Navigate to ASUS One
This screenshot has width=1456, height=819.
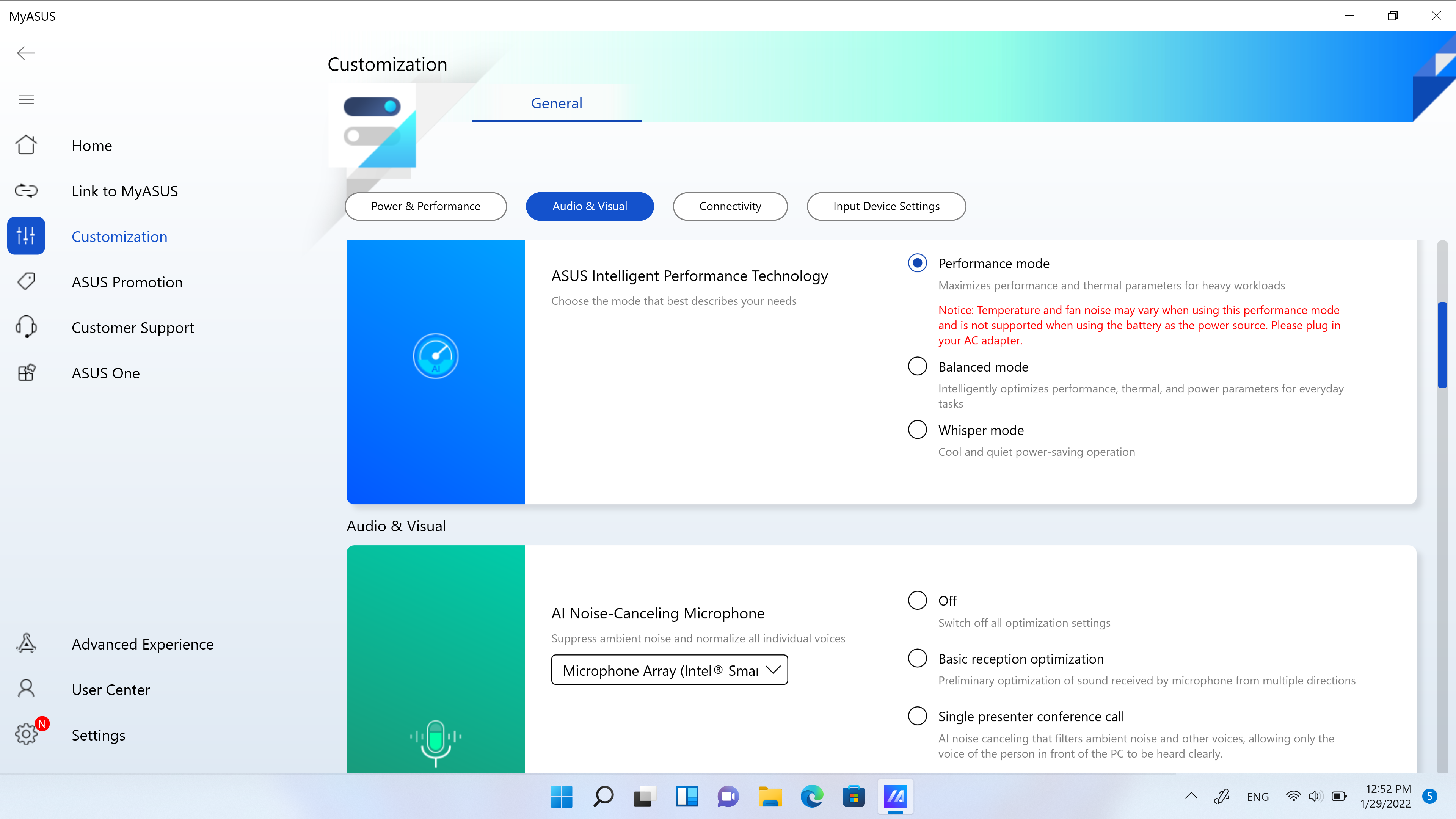pos(105,373)
